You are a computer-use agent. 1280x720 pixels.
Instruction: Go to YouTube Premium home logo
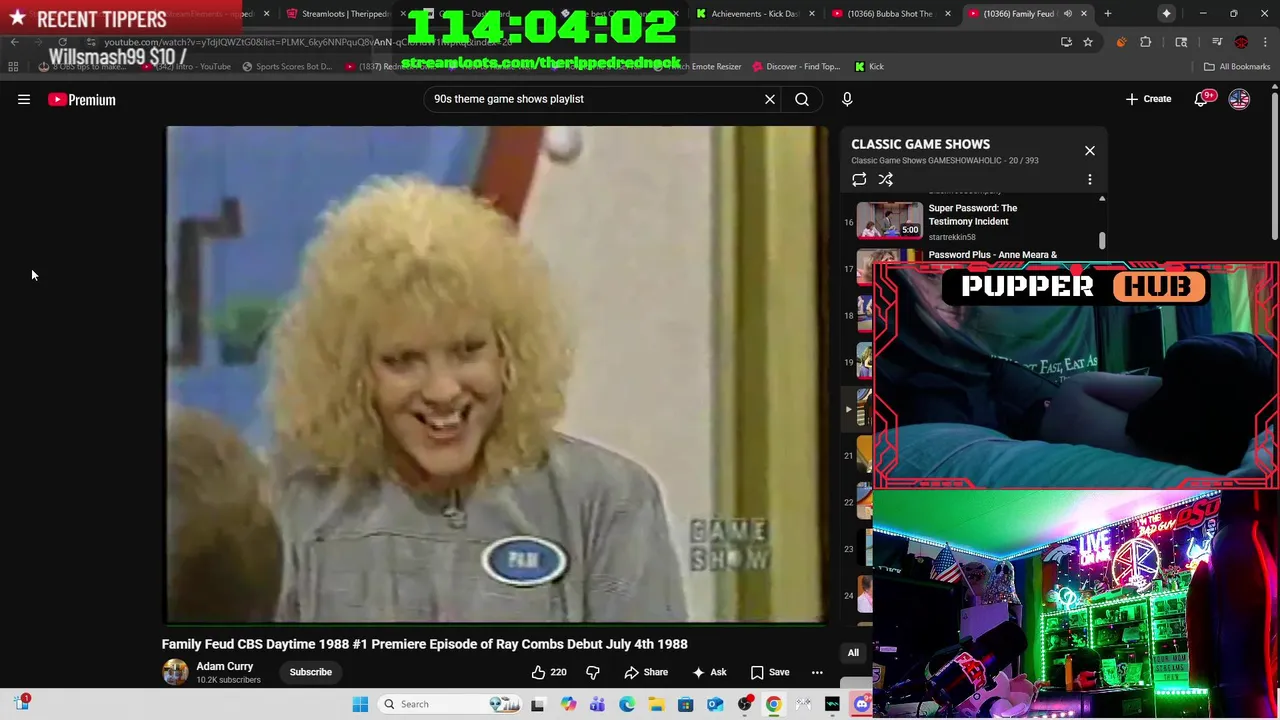82,100
